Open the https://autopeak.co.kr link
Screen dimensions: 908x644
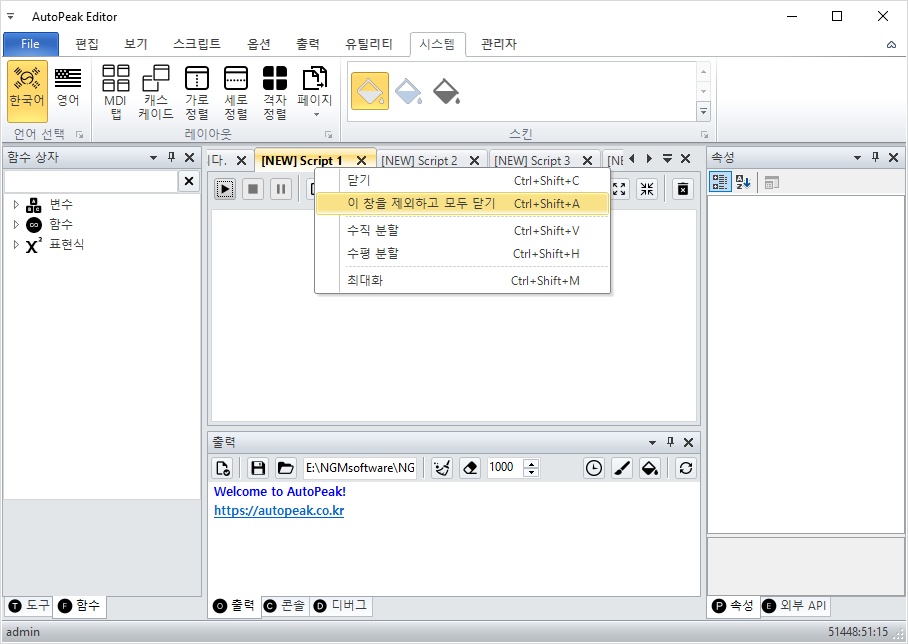(x=279, y=511)
